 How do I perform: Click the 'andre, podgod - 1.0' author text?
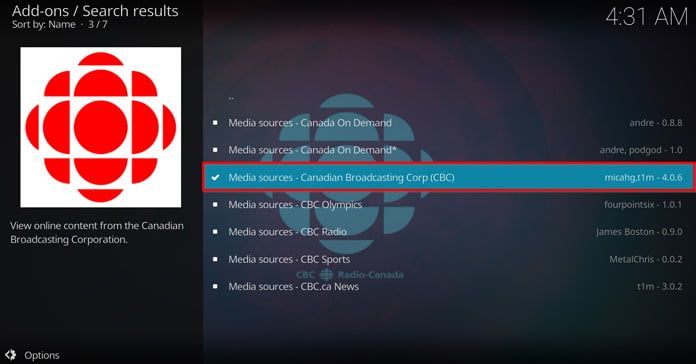(641, 150)
